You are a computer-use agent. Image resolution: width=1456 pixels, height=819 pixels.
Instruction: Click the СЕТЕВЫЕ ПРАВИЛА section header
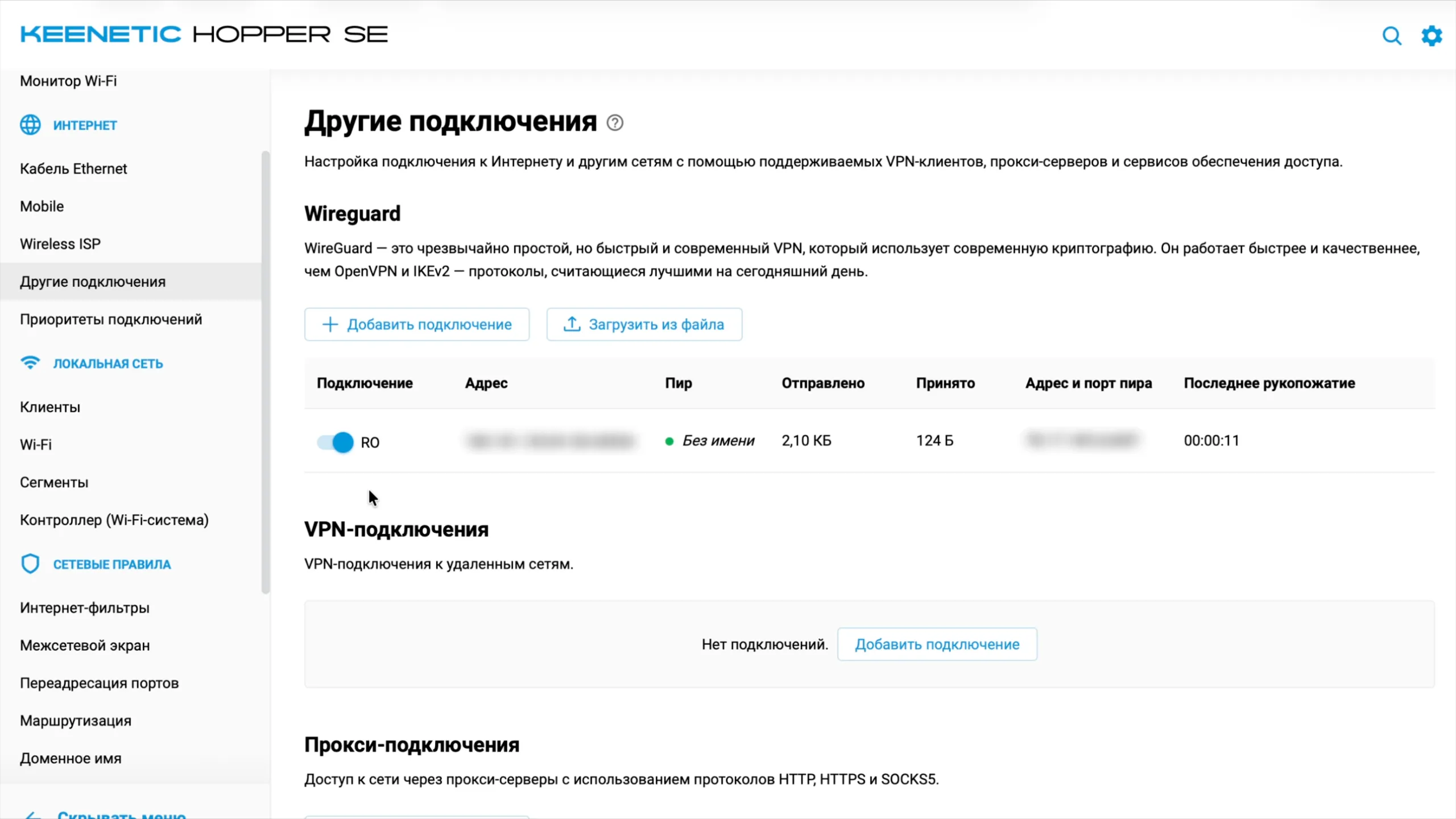point(112,564)
